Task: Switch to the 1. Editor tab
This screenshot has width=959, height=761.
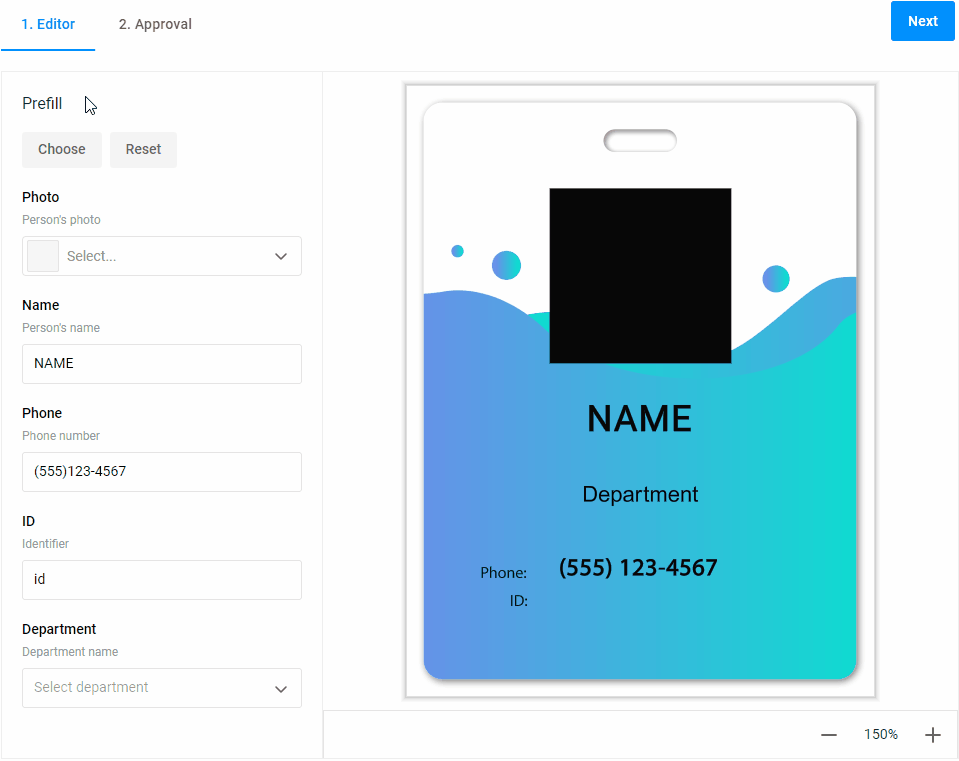Action: click(48, 24)
